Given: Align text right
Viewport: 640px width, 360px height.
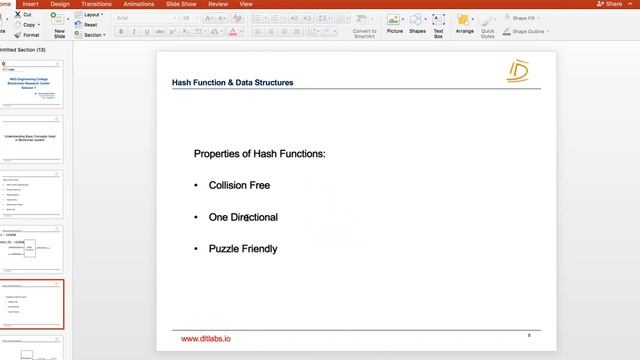Looking at the screenshot, I should click(x=284, y=31).
